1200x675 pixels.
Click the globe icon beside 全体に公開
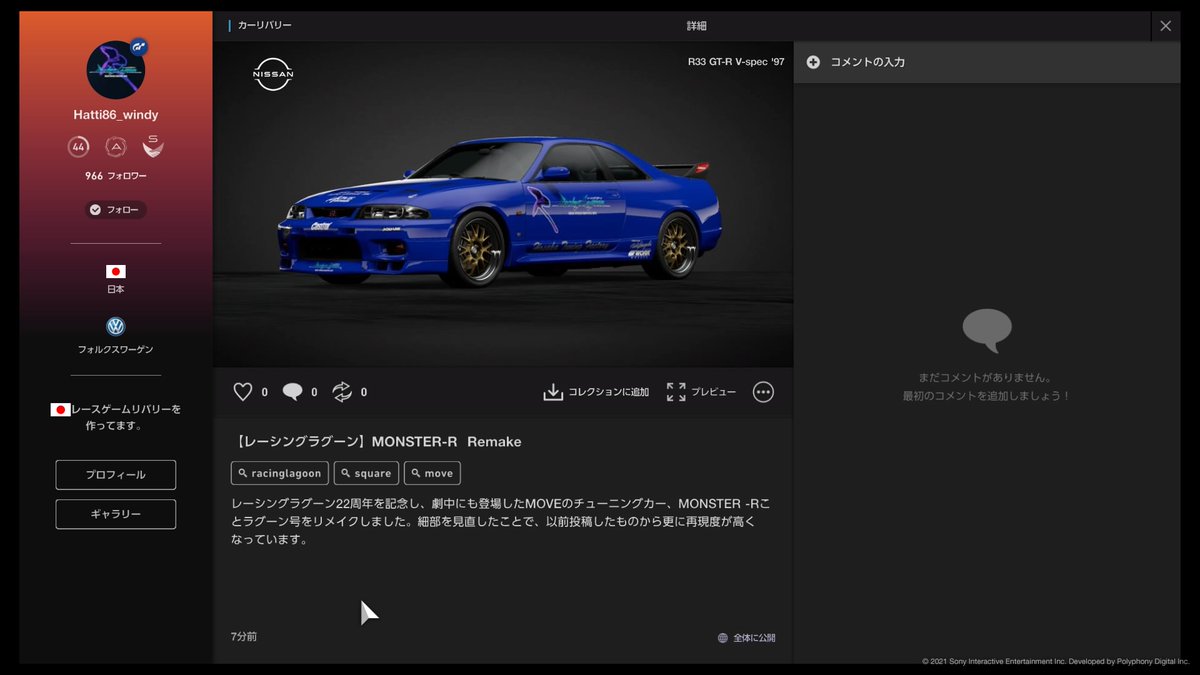pyautogui.click(x=723, y=637)
